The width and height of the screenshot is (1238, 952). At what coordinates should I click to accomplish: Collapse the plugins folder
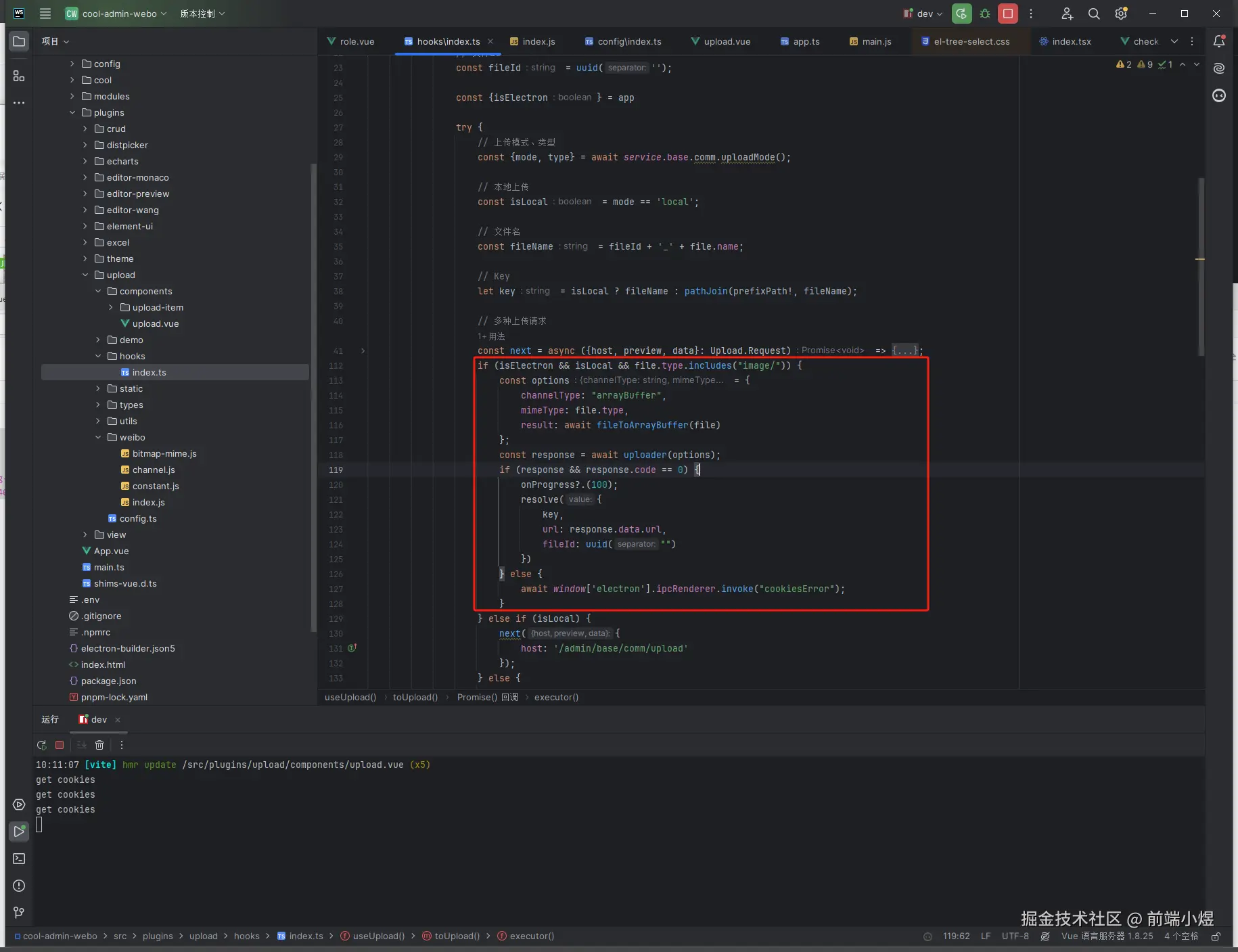72,112
